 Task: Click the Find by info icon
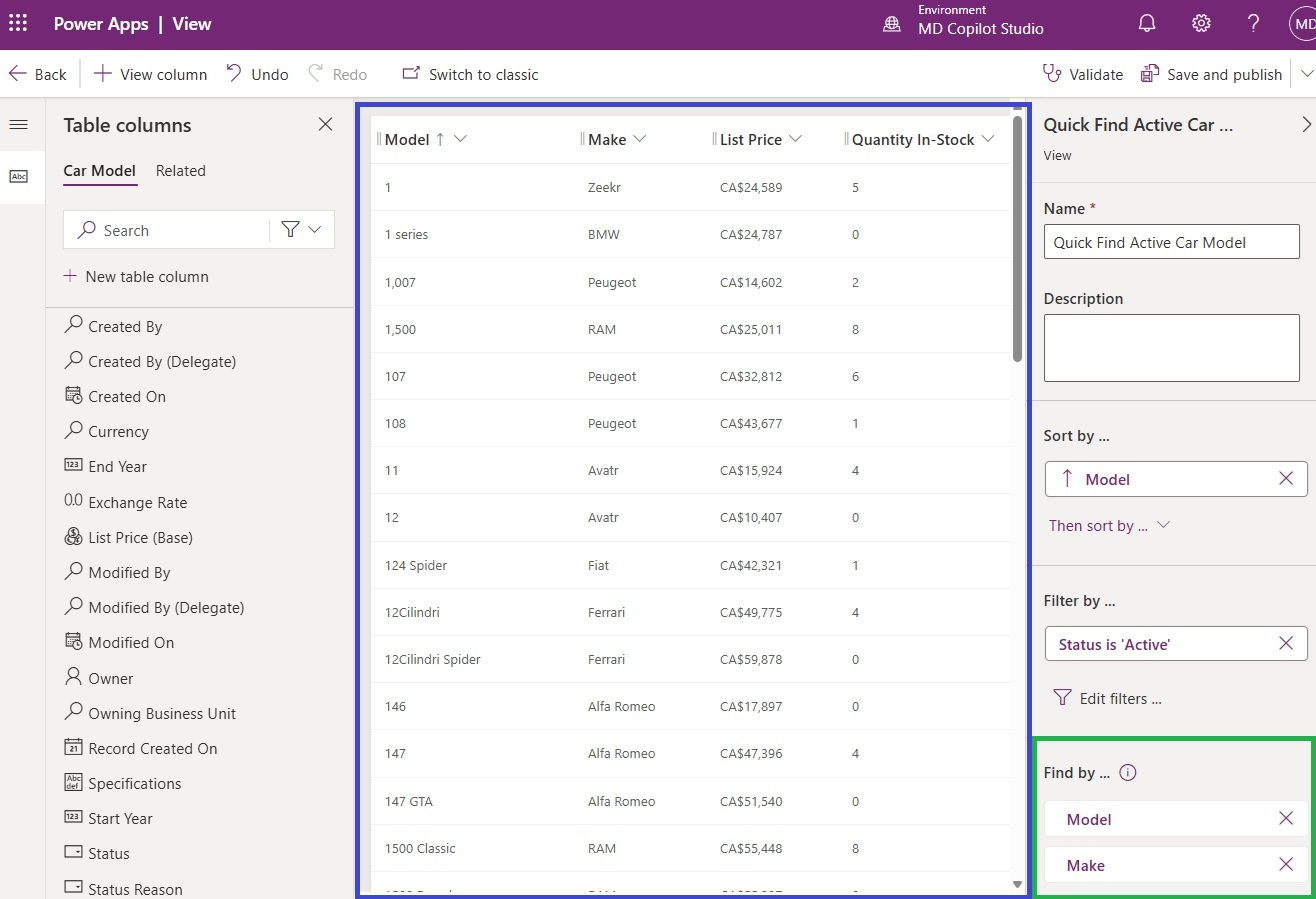[x=1128, y=772]
